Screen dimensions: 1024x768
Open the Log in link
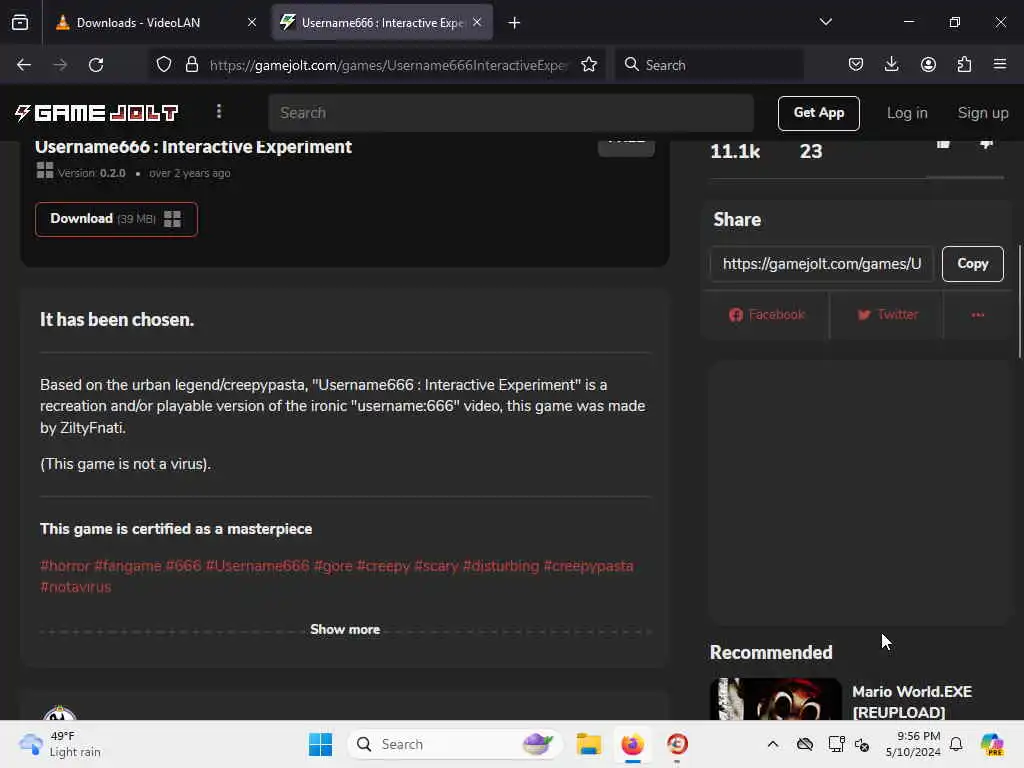906,113
